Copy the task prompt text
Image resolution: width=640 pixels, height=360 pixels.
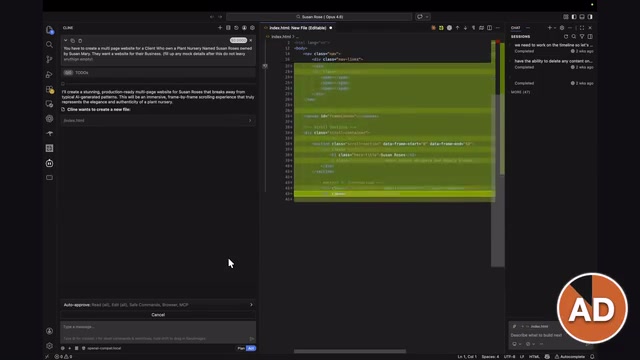(x=73, y=40)
